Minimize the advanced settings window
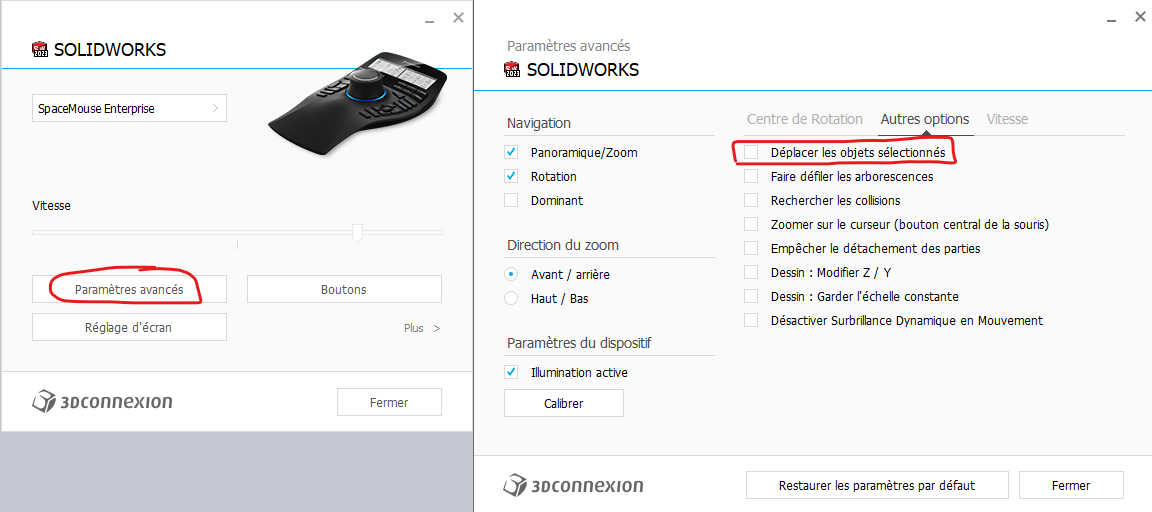This screenshot has height=512, width=1152. point(1111,18)
